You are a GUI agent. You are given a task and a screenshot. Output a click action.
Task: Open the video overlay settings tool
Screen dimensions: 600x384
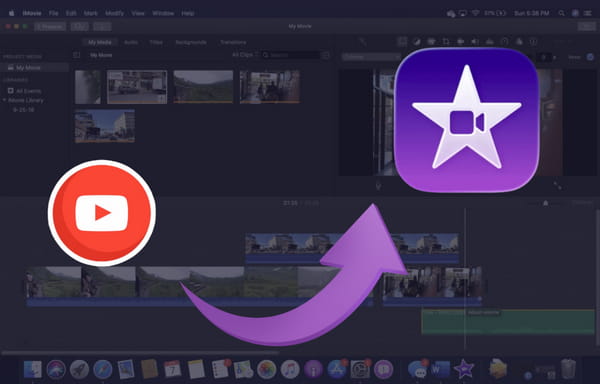pyautogui.click(x=402, y=42)
